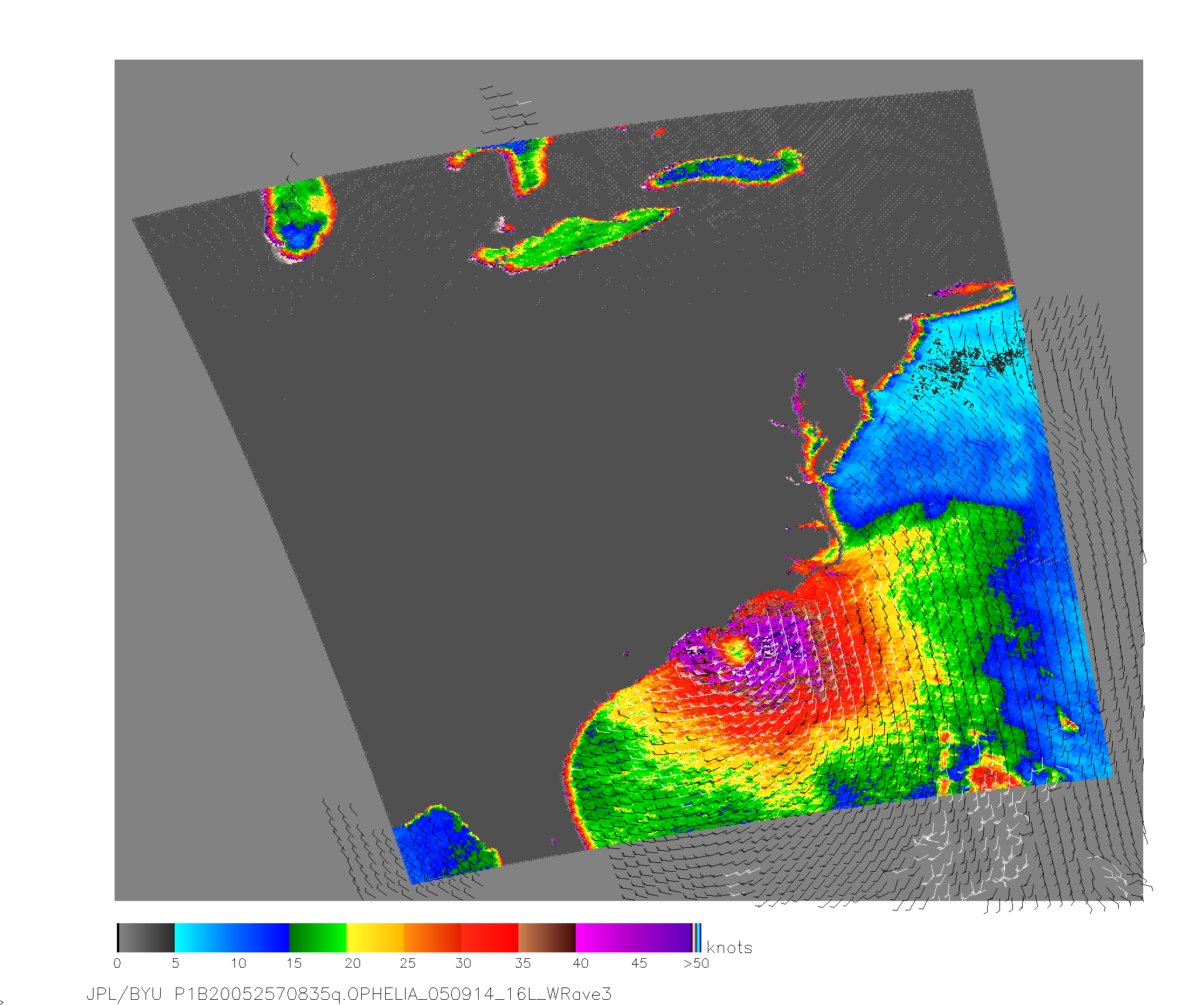The height and width of the screenshot is (1005, 1204).
Task: Click the green 15–20 knots color segment
Action: point(318,937)
